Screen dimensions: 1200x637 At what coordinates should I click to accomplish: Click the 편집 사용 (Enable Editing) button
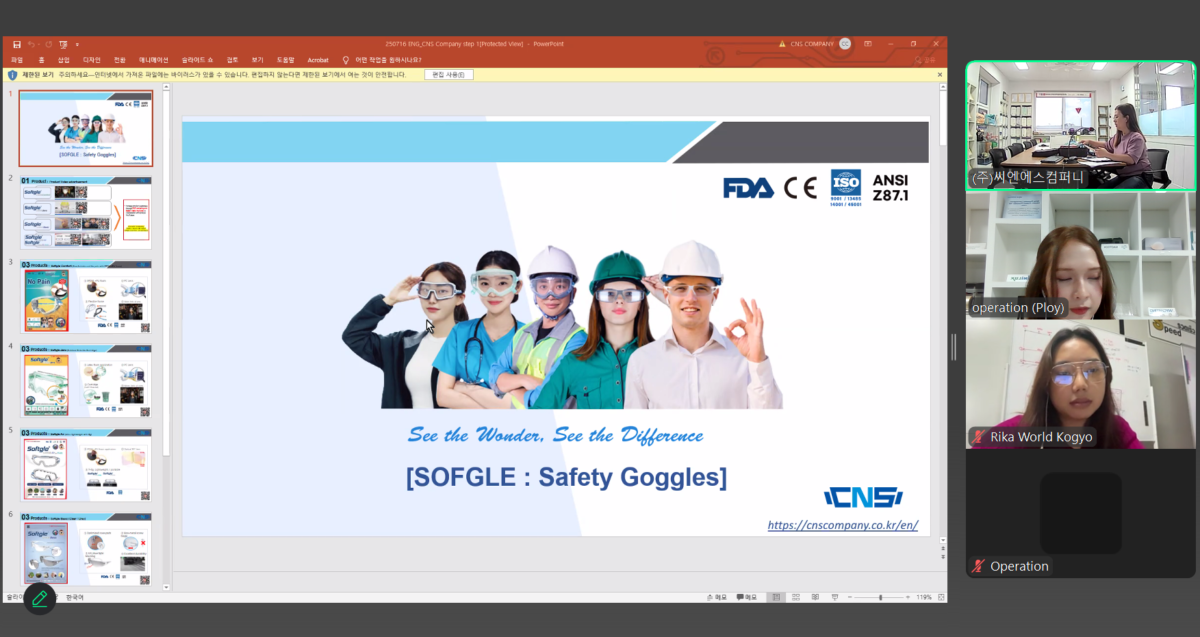click(449, 75)
